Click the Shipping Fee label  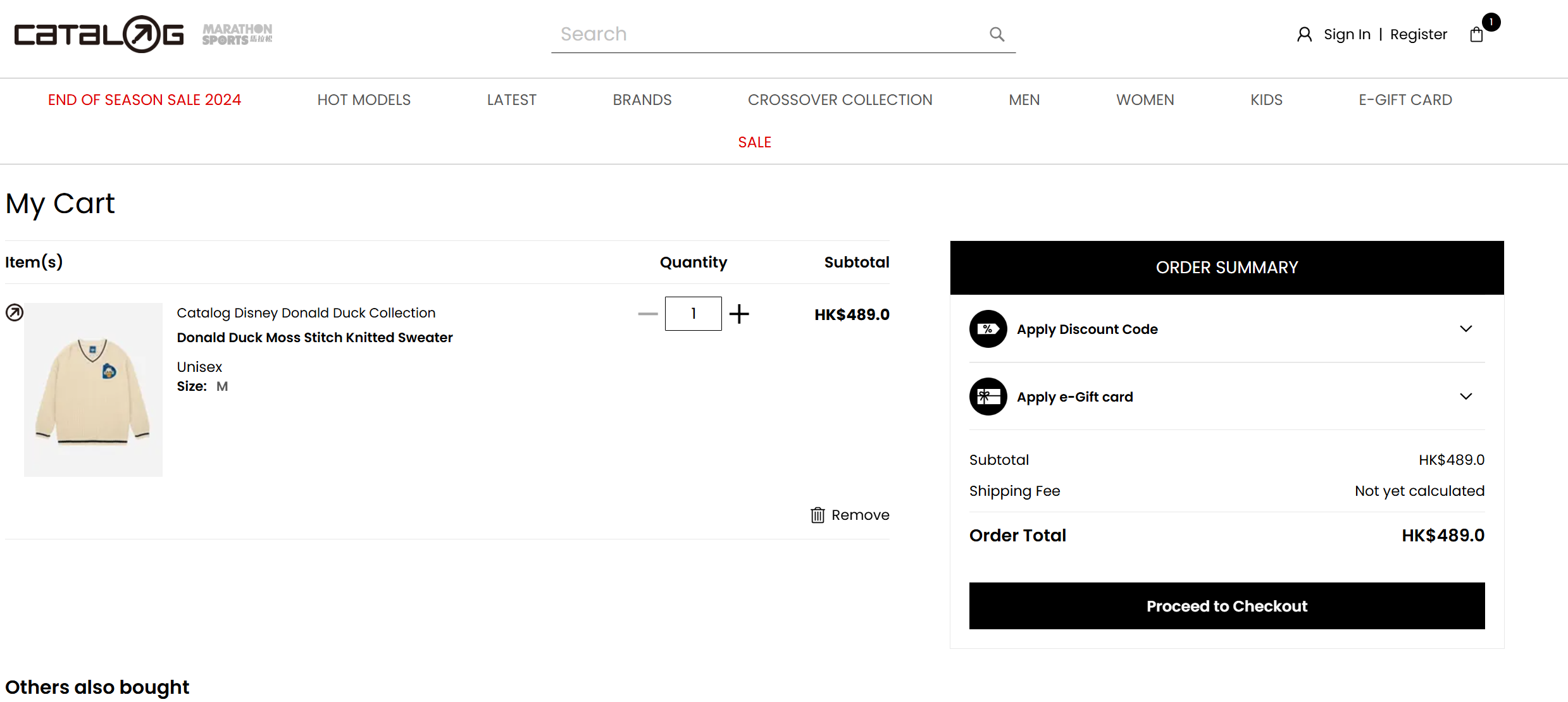click(1014, 491)
